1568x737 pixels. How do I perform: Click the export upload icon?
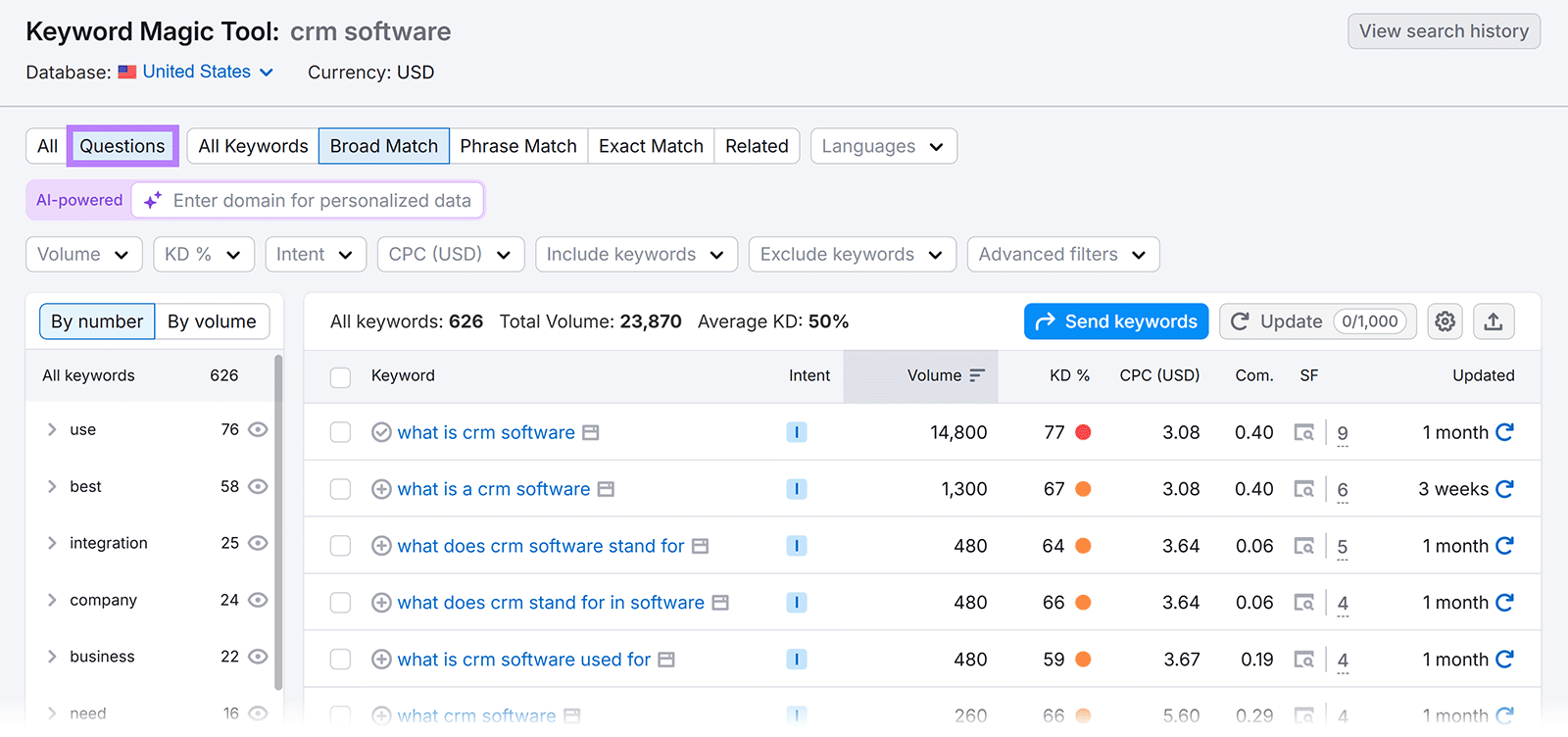pos(1493,321)
